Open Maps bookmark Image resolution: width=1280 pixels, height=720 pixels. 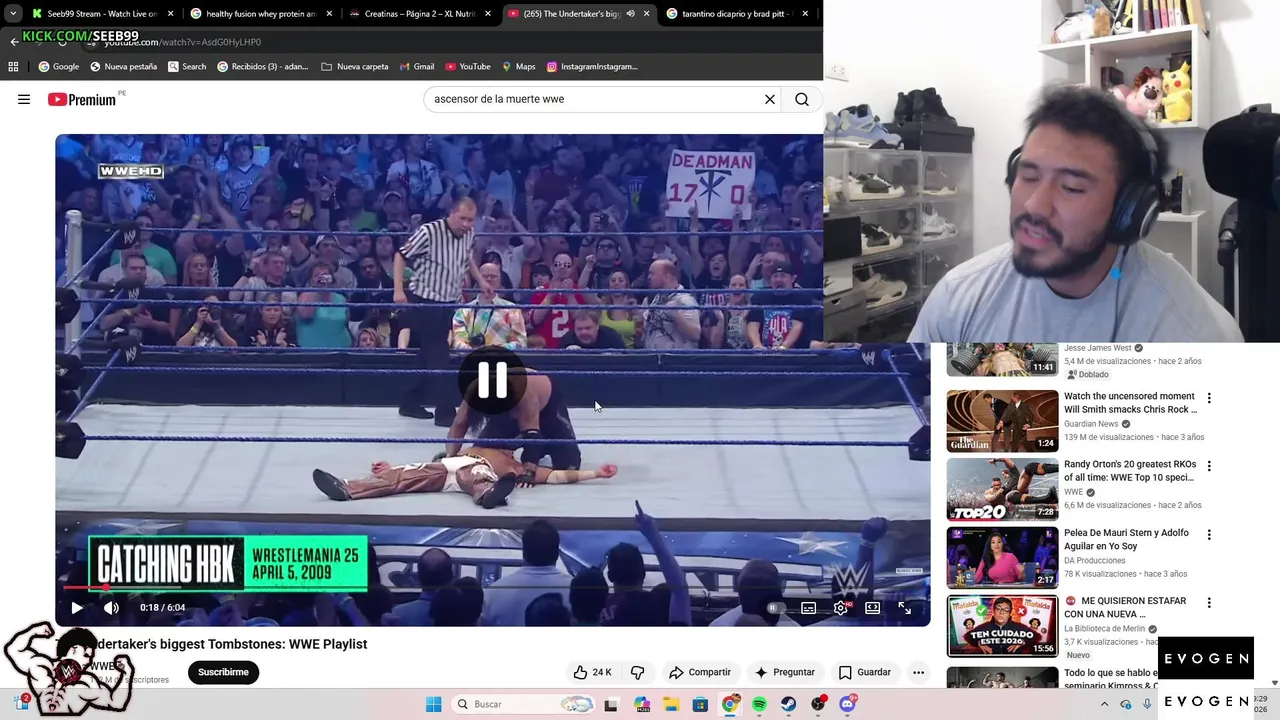click(519, 67)
